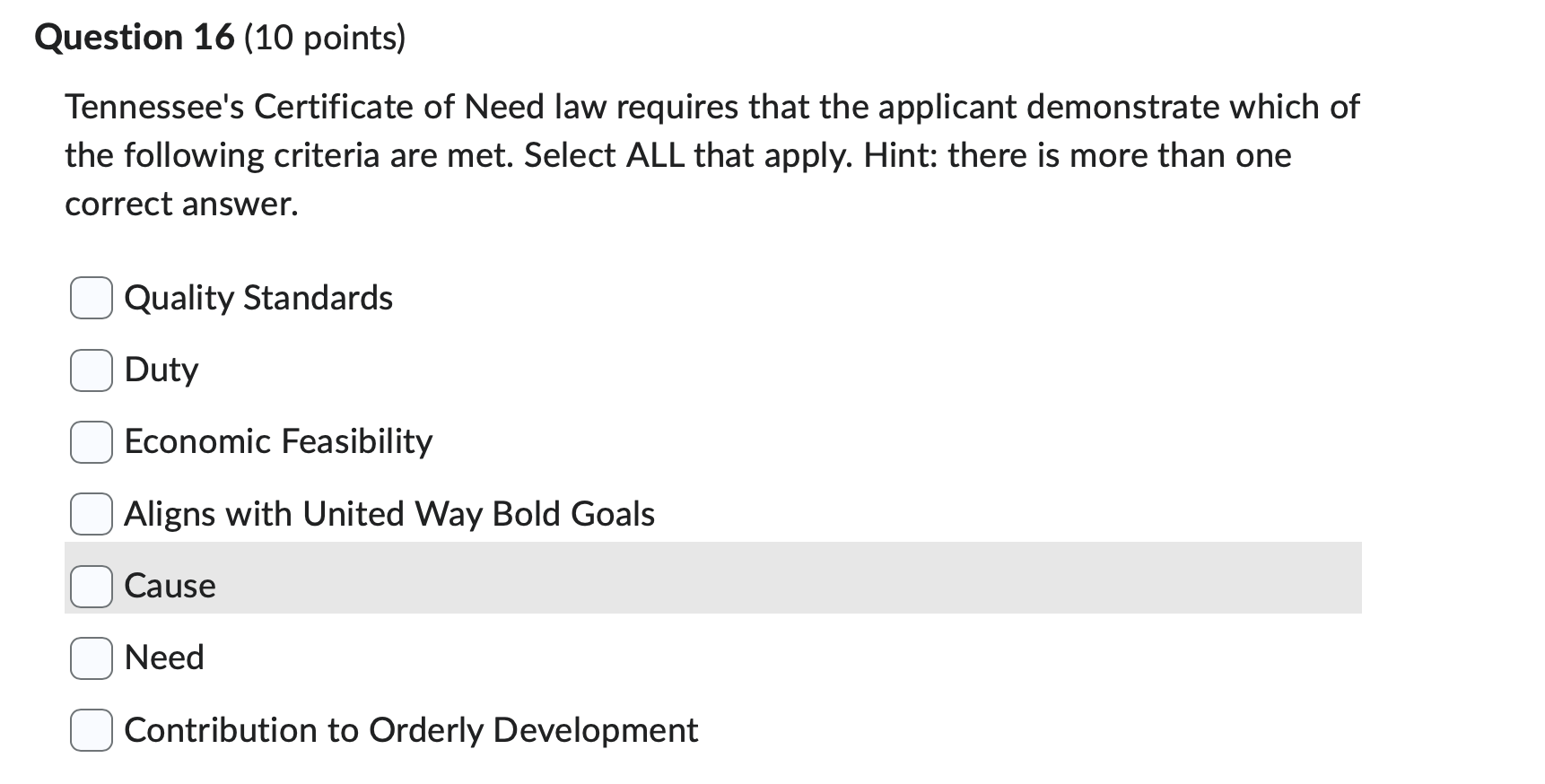Click the highlighted gray Cause row background
This screenshot has height=784, width=1545.
click(713, 578)
